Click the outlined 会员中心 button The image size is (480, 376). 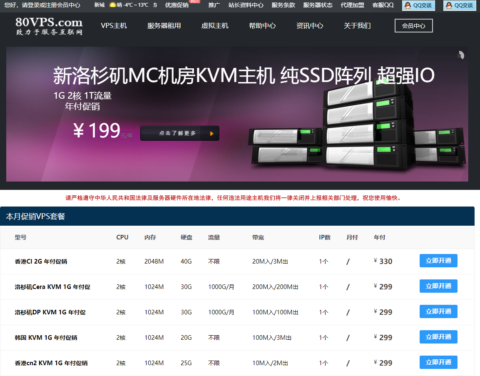click(x=414, y=26)
